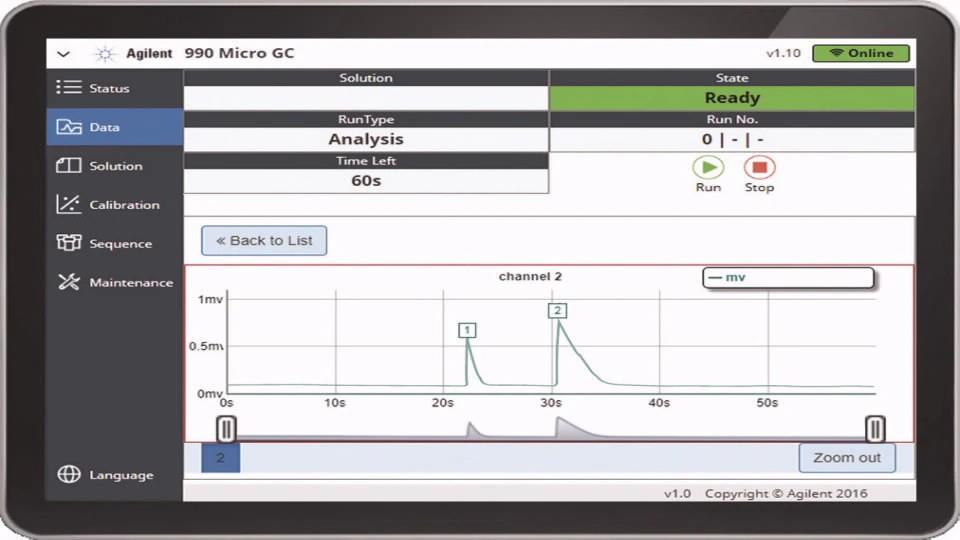The width and height of the screenshot is (960, 540).
Task: Select peak marker 1 on chromatogram
Action: point(467,330)
